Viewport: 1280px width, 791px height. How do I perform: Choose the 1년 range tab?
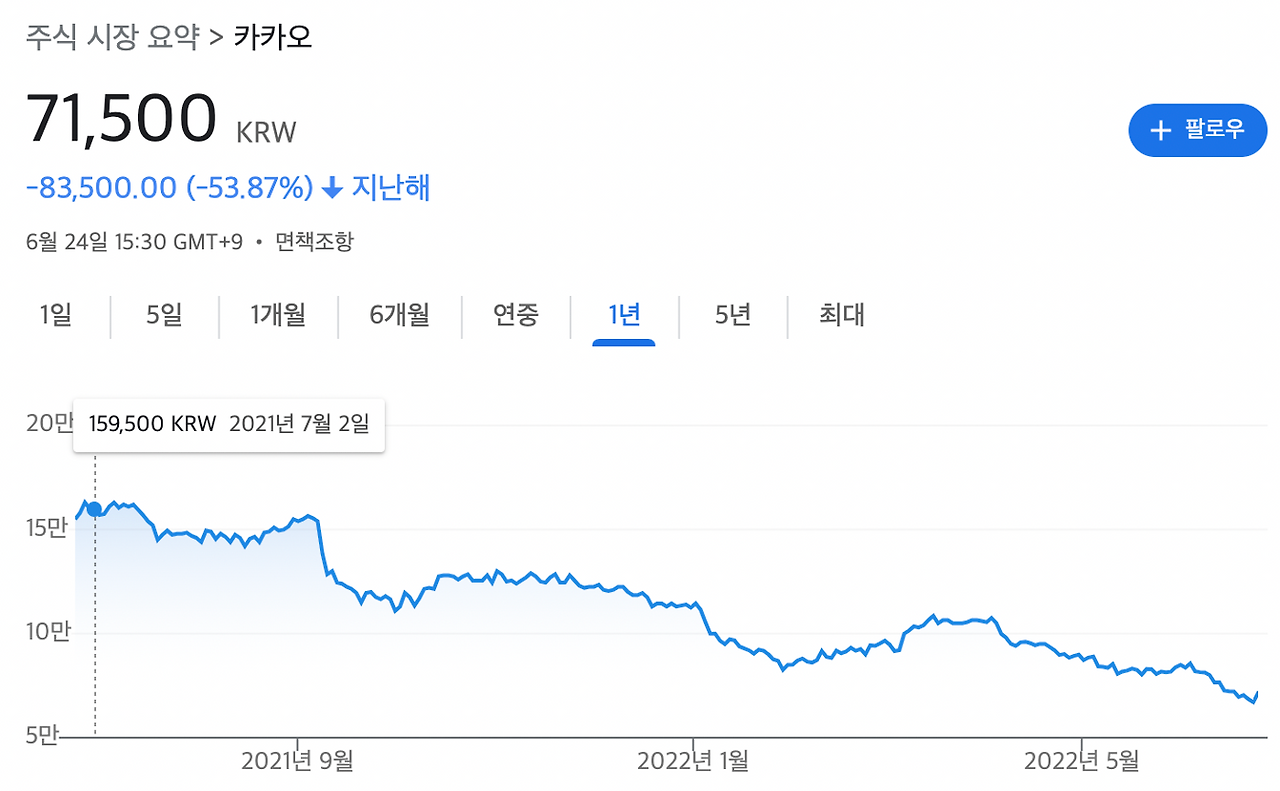tap(624, 316)
